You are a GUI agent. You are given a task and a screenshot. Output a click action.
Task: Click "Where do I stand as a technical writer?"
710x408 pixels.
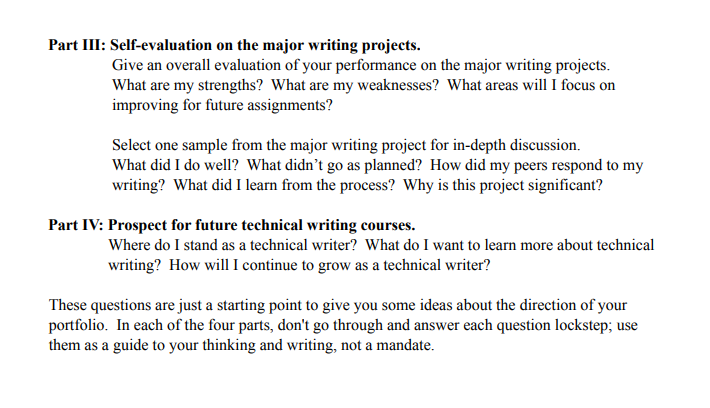[233, 245]
